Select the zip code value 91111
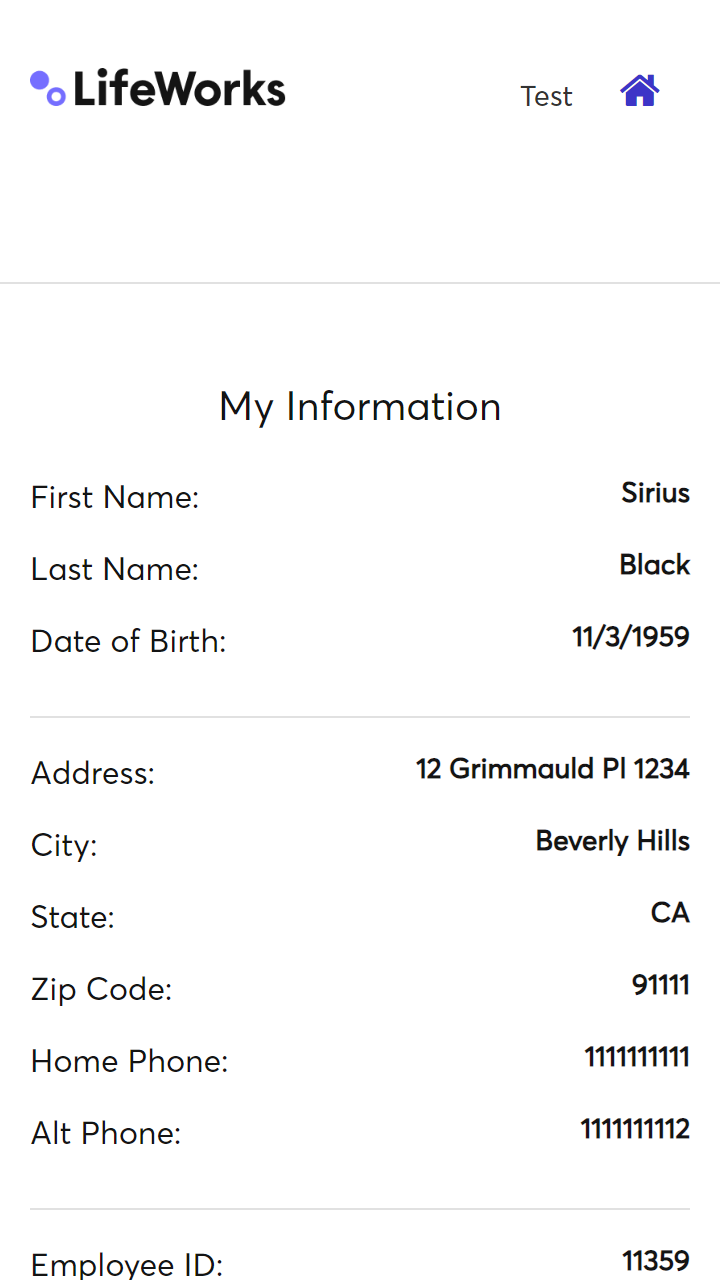 (660, 985)
